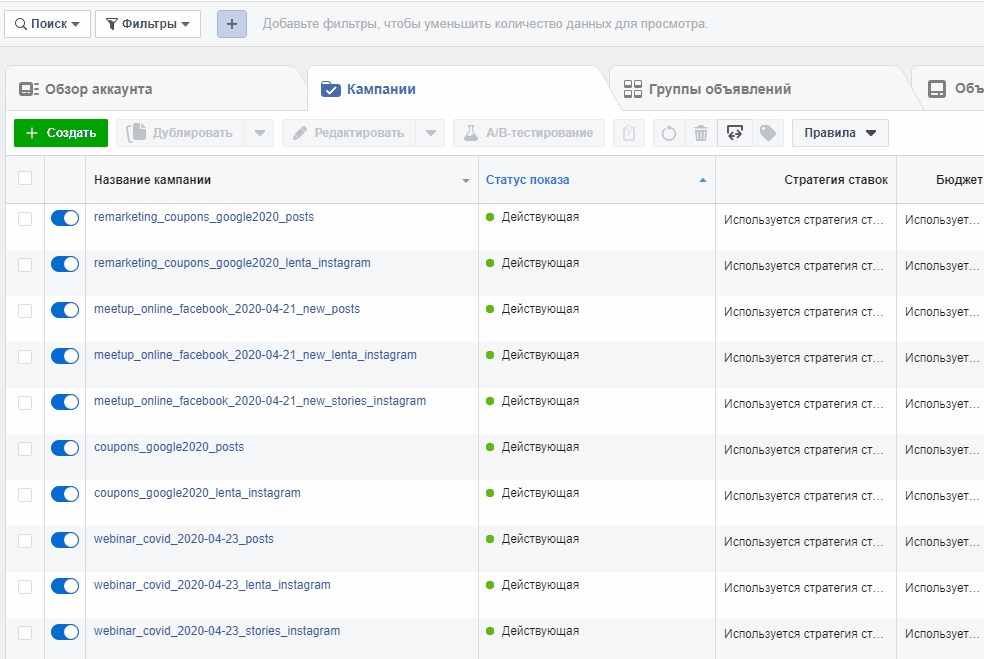This screenshot has height=659, width=984.
Task: Open the campaign search
Action: 46,23
